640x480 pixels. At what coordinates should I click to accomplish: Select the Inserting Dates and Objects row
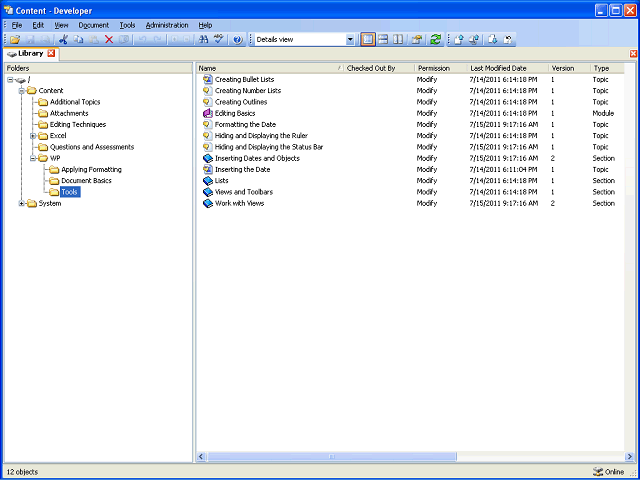[410, 158]
